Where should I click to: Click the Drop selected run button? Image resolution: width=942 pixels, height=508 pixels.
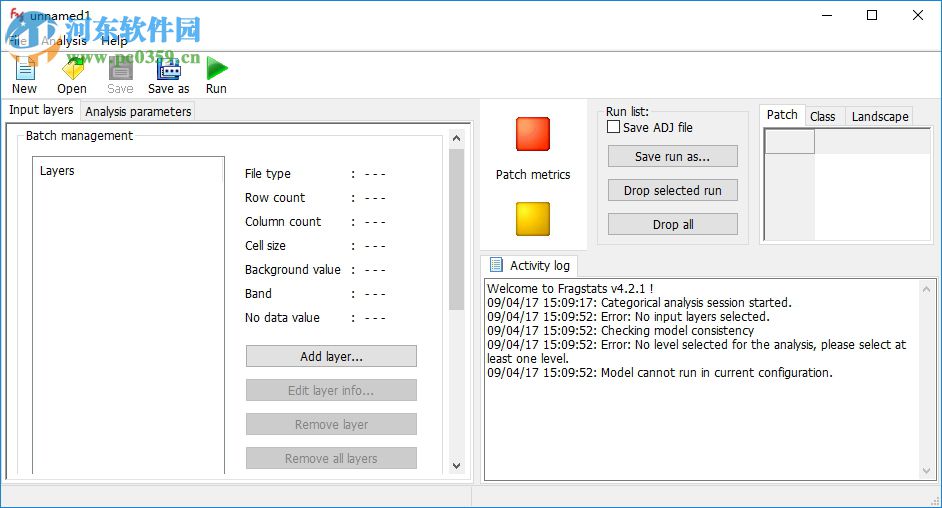(673, 190)
